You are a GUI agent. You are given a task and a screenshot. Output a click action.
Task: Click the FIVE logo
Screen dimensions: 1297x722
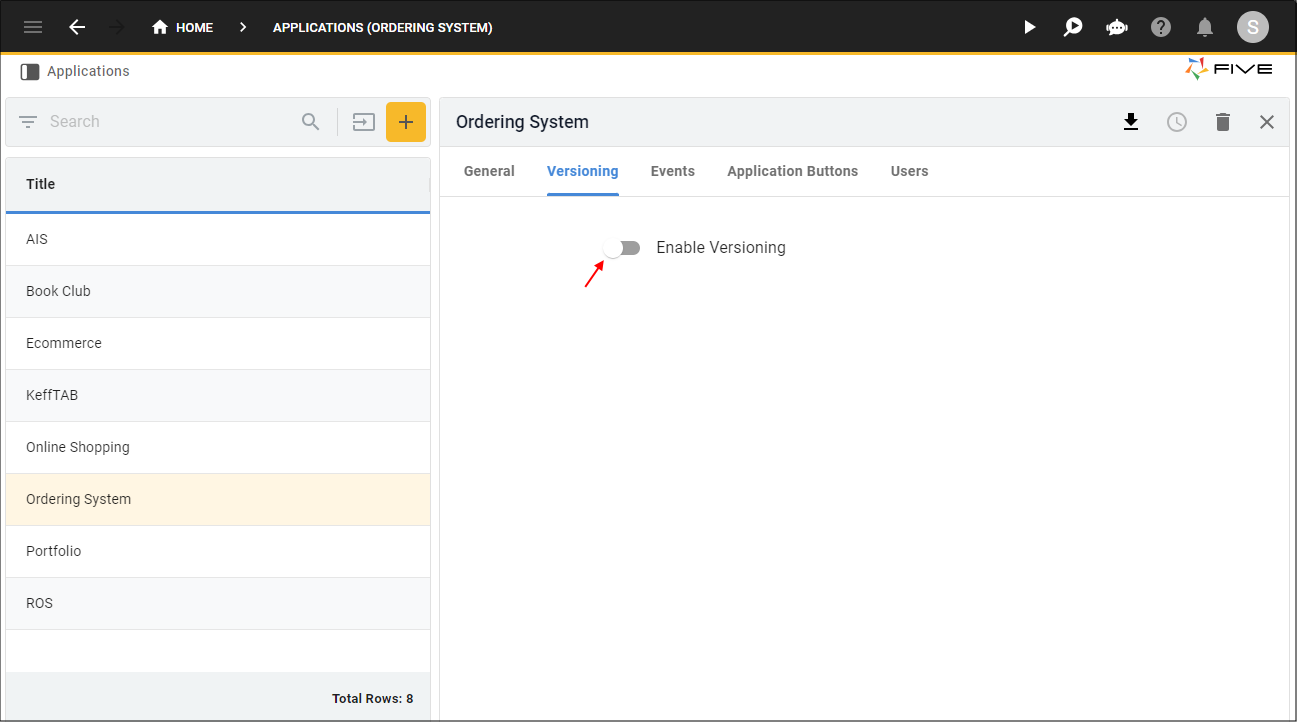(x=1229, y=69)
